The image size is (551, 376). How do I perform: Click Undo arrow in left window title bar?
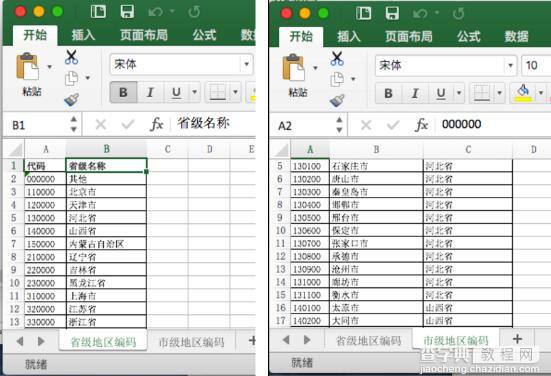click(x=156, y=12)
